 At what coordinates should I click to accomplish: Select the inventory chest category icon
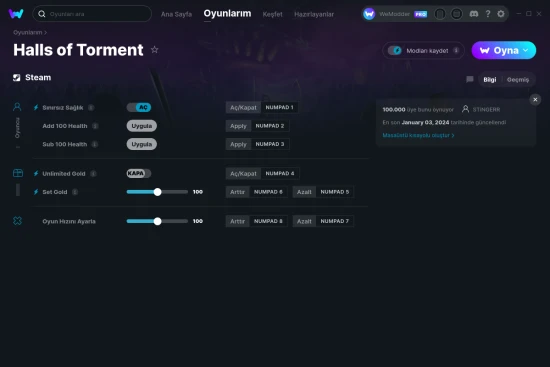coord(18,173)
